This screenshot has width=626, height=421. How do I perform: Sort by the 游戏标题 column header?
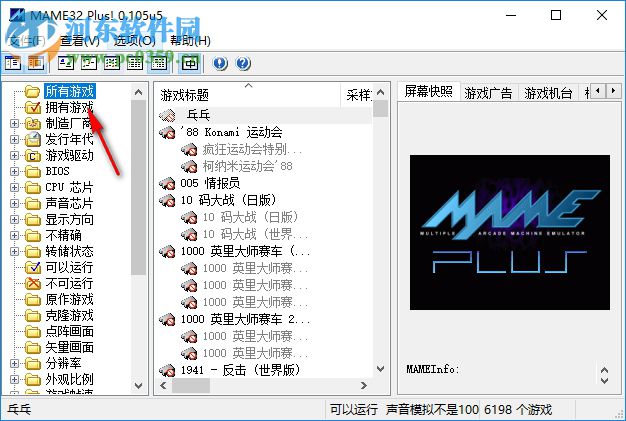point(248,95)
